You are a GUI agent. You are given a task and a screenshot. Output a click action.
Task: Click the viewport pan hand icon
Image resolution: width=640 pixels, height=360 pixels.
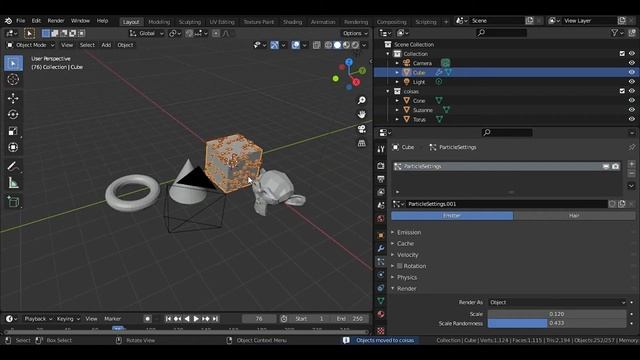pyautogui.click(x=362, y=114)
